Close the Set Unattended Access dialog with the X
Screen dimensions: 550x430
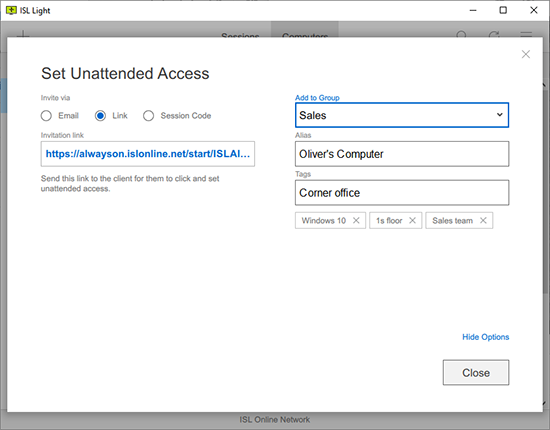click(x=525, y=54)
